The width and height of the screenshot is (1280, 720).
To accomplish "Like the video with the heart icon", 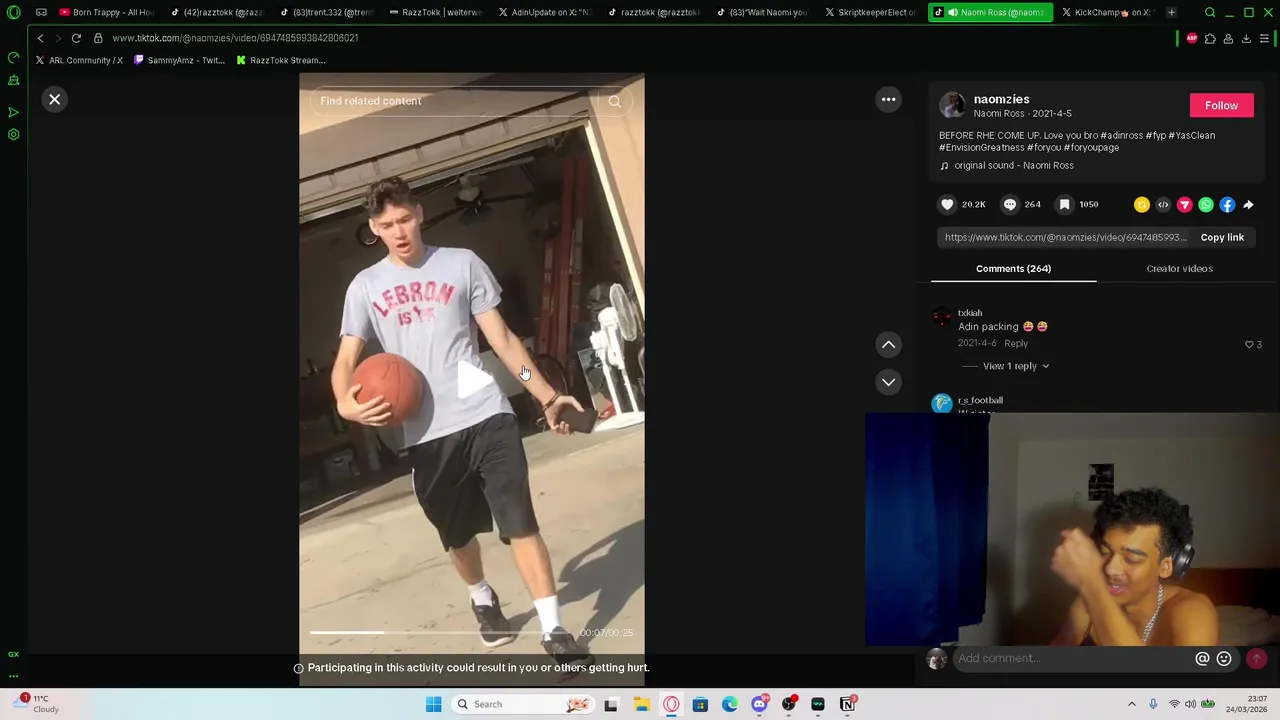I will (947, 204).
